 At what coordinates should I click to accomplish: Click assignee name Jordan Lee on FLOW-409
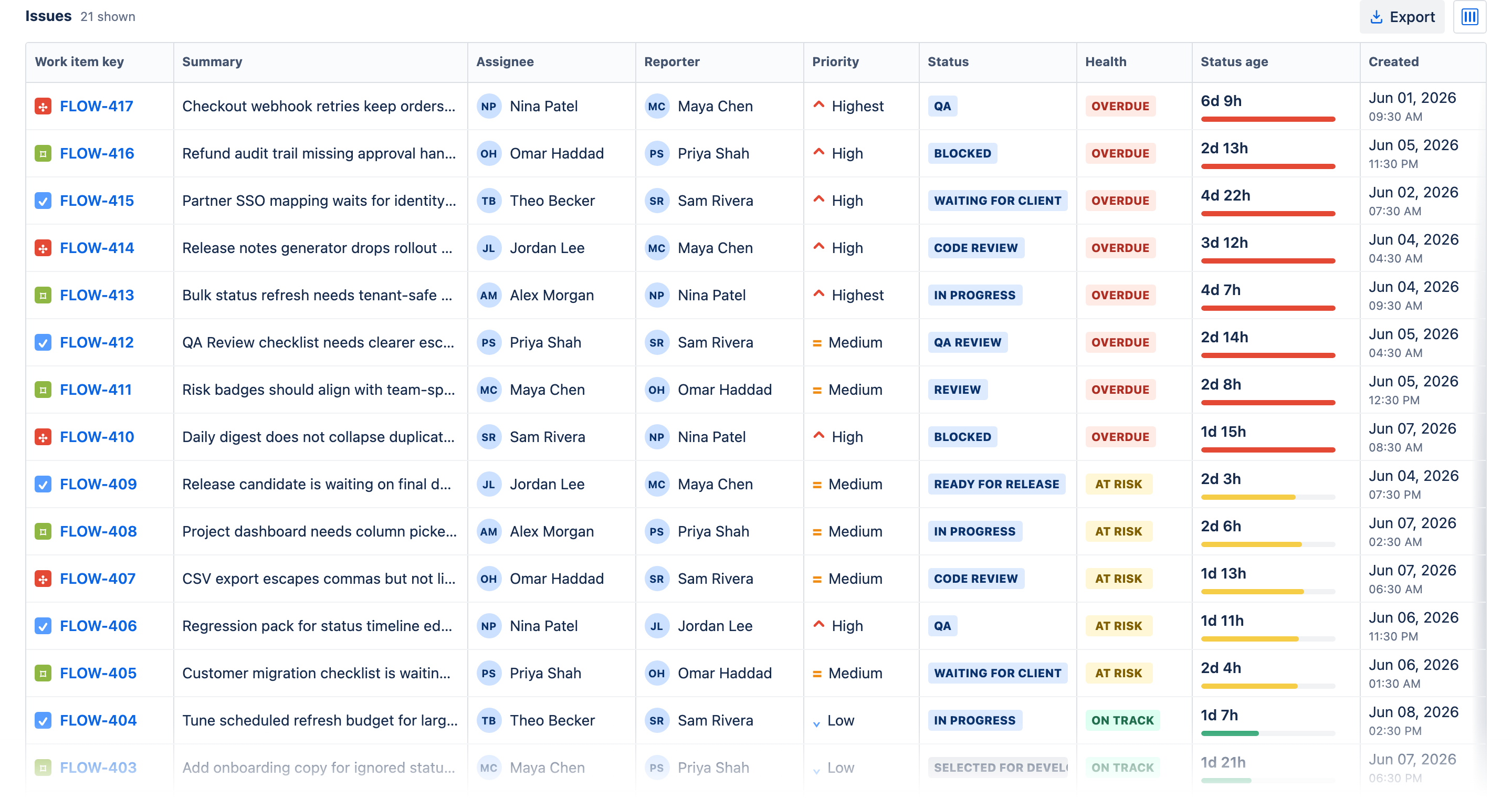tap(547, 484)
